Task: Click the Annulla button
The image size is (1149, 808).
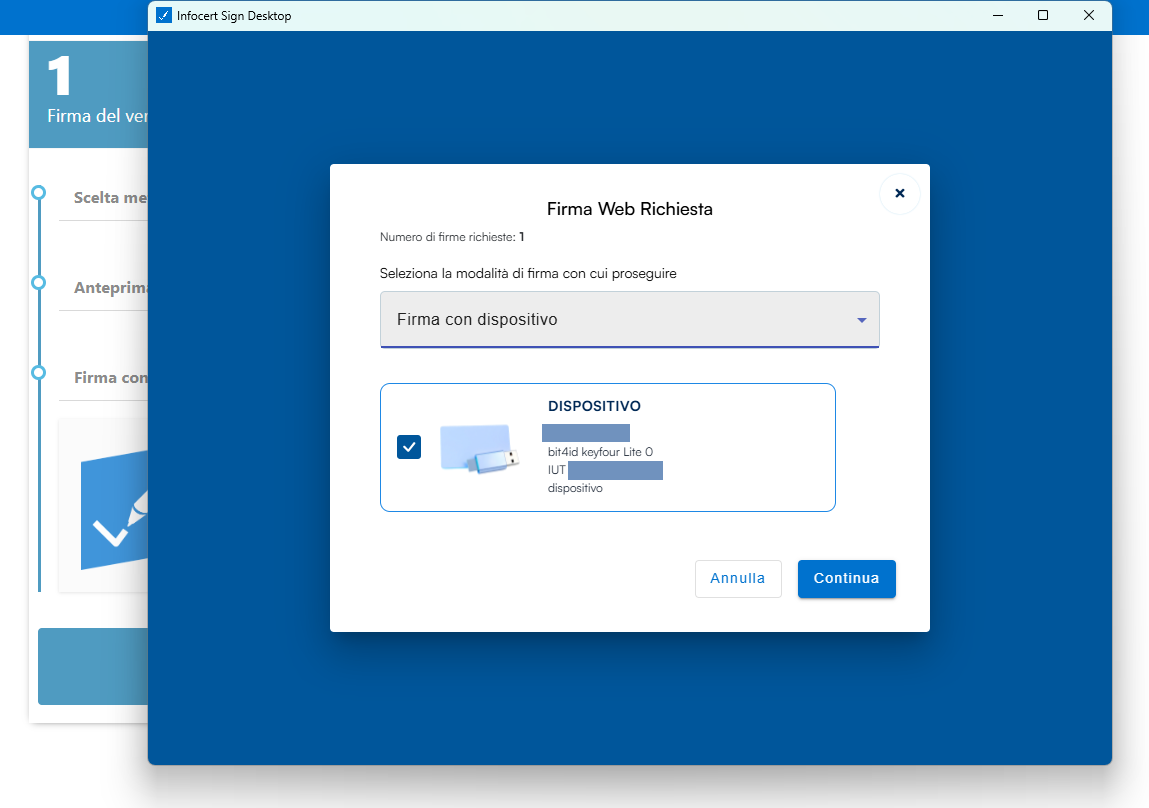Action: tap(738, 579)
